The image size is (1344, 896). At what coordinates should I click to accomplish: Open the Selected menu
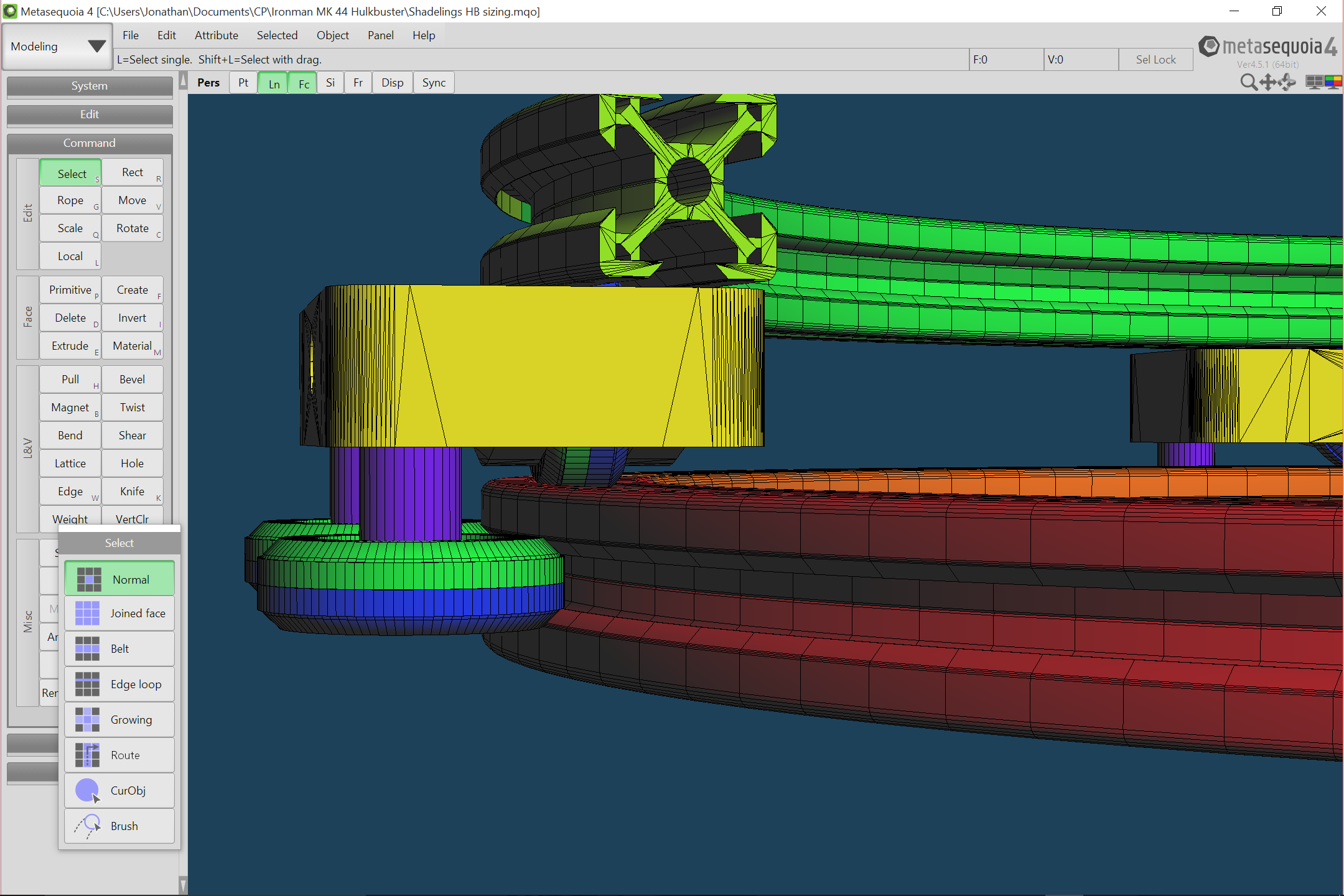tap(277, 35)
